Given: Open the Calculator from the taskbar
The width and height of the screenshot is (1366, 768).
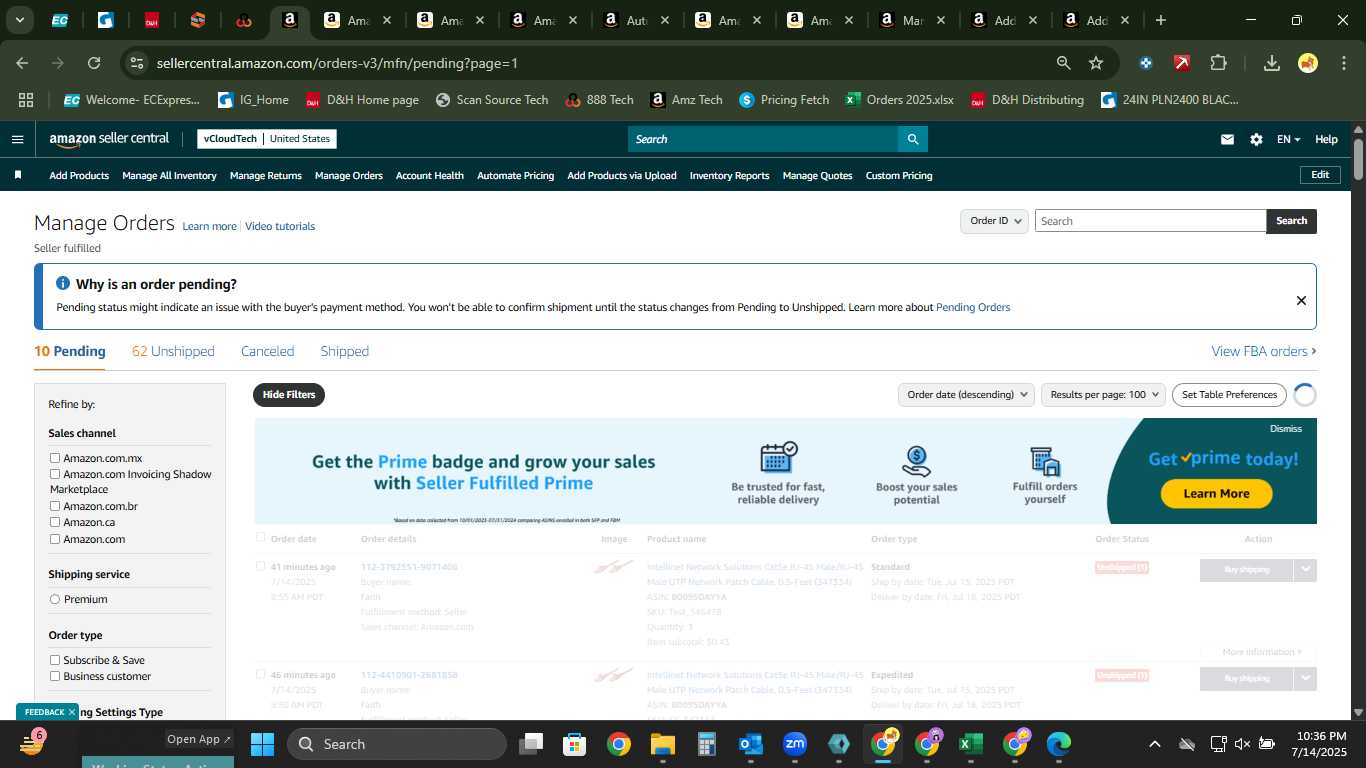Looking at the screenshot, I should [706, 744].
